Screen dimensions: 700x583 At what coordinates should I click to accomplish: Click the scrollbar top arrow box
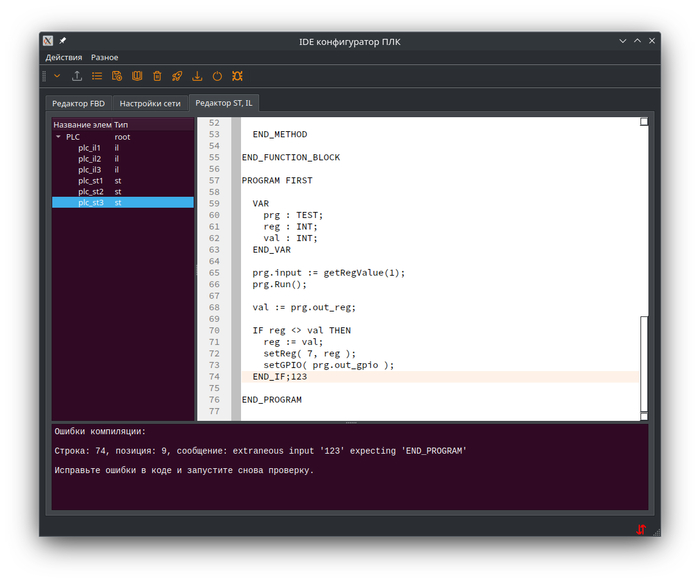coord(644,122)
